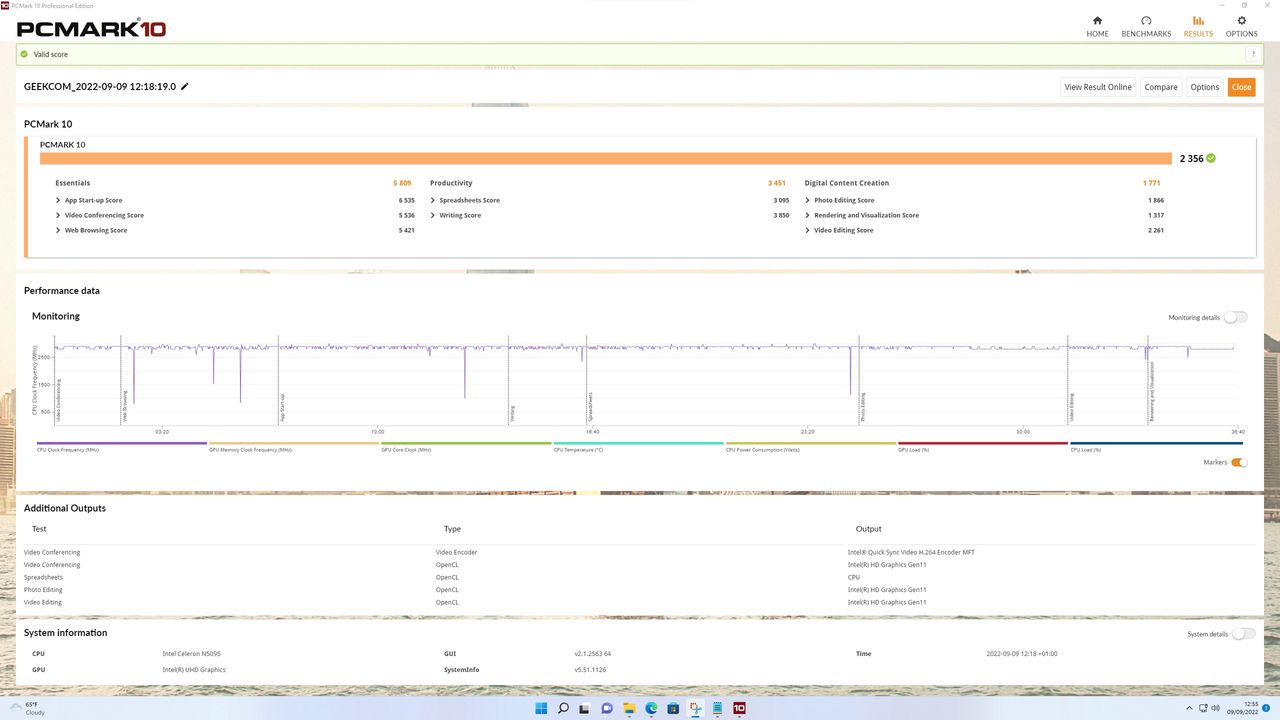Open Task View on taskbar
1280x720 pixels.
(x=585, y=708)
